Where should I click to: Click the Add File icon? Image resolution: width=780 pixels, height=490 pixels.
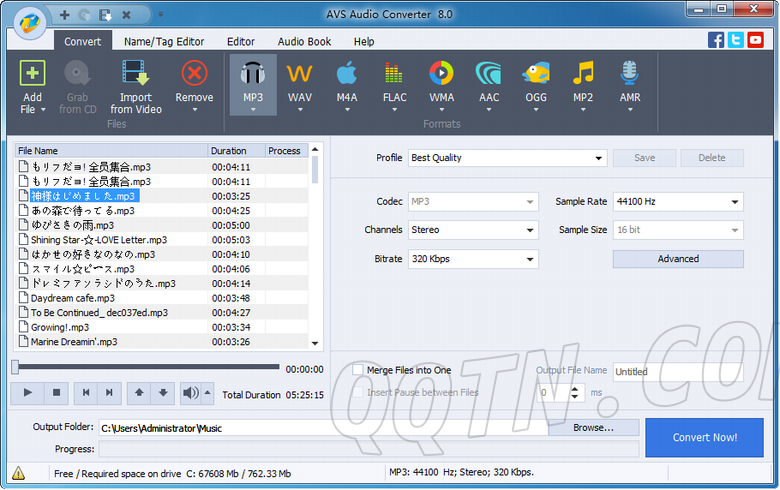pos(33,75)
